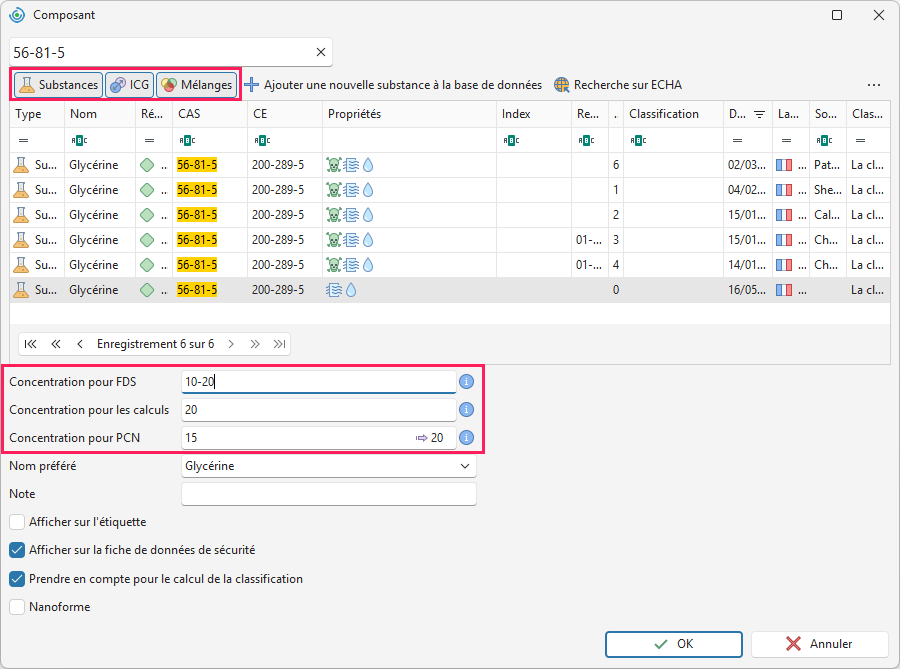The height and width of the screenshot is (669, 900).
Task: Open the D... column filter icon
Action: [759, 114]
